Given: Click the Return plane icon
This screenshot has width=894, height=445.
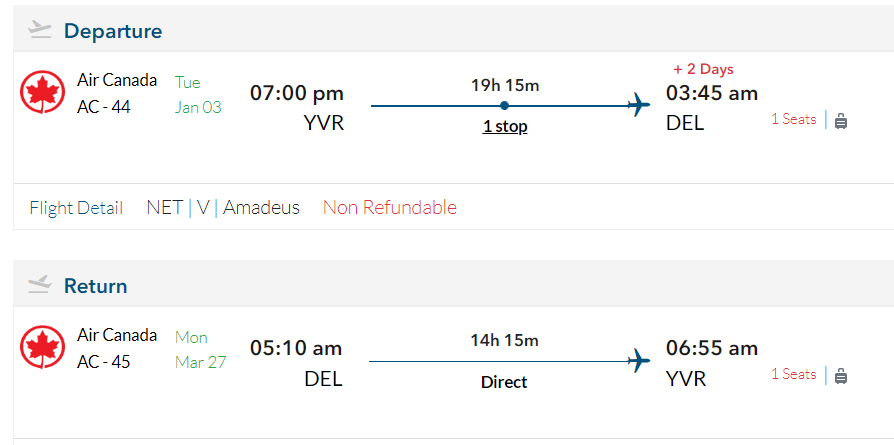Looking at the screenshot, I should coord(40,285).
